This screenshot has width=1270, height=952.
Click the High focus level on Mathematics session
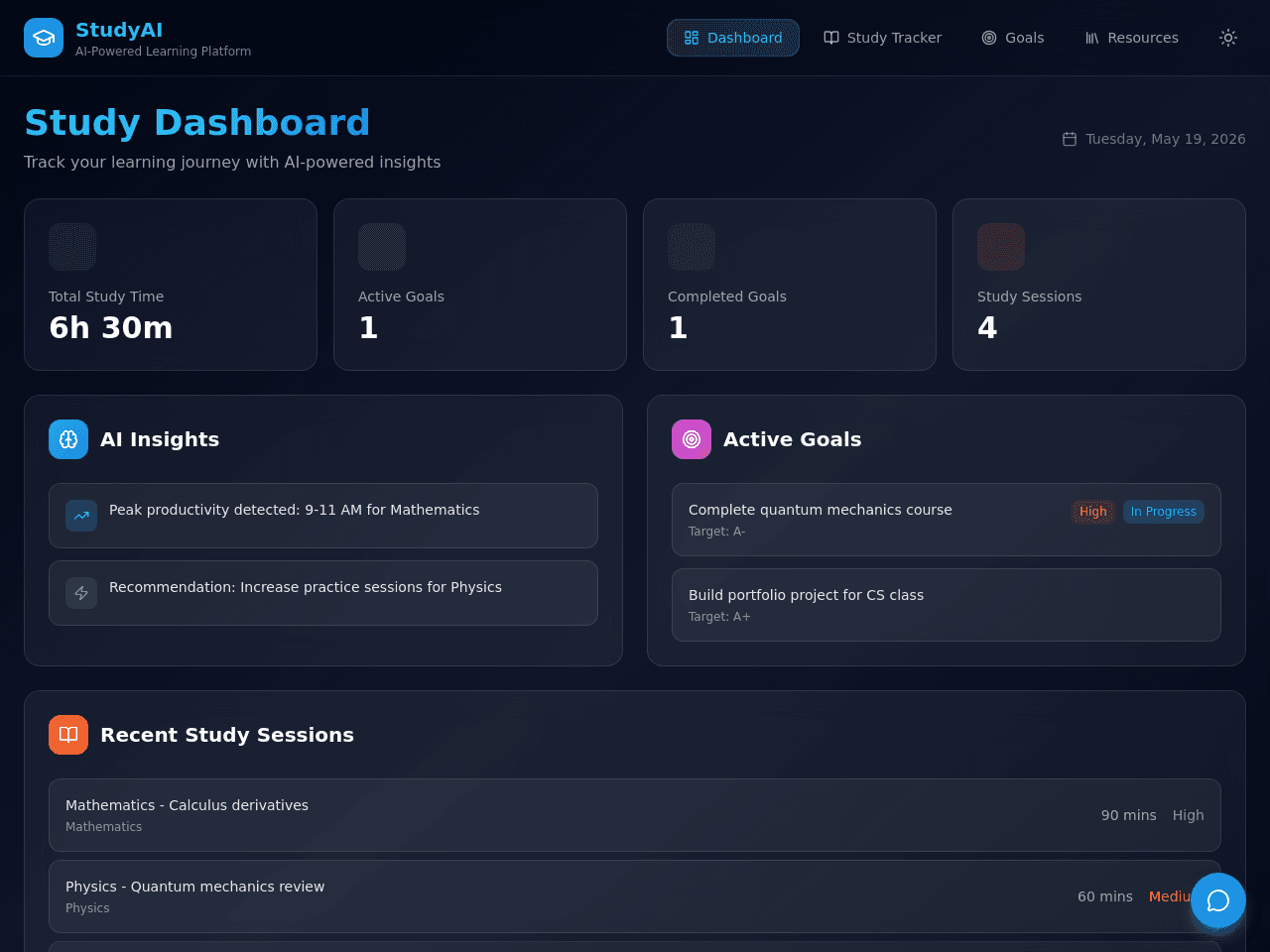[x=1189, y=815]
